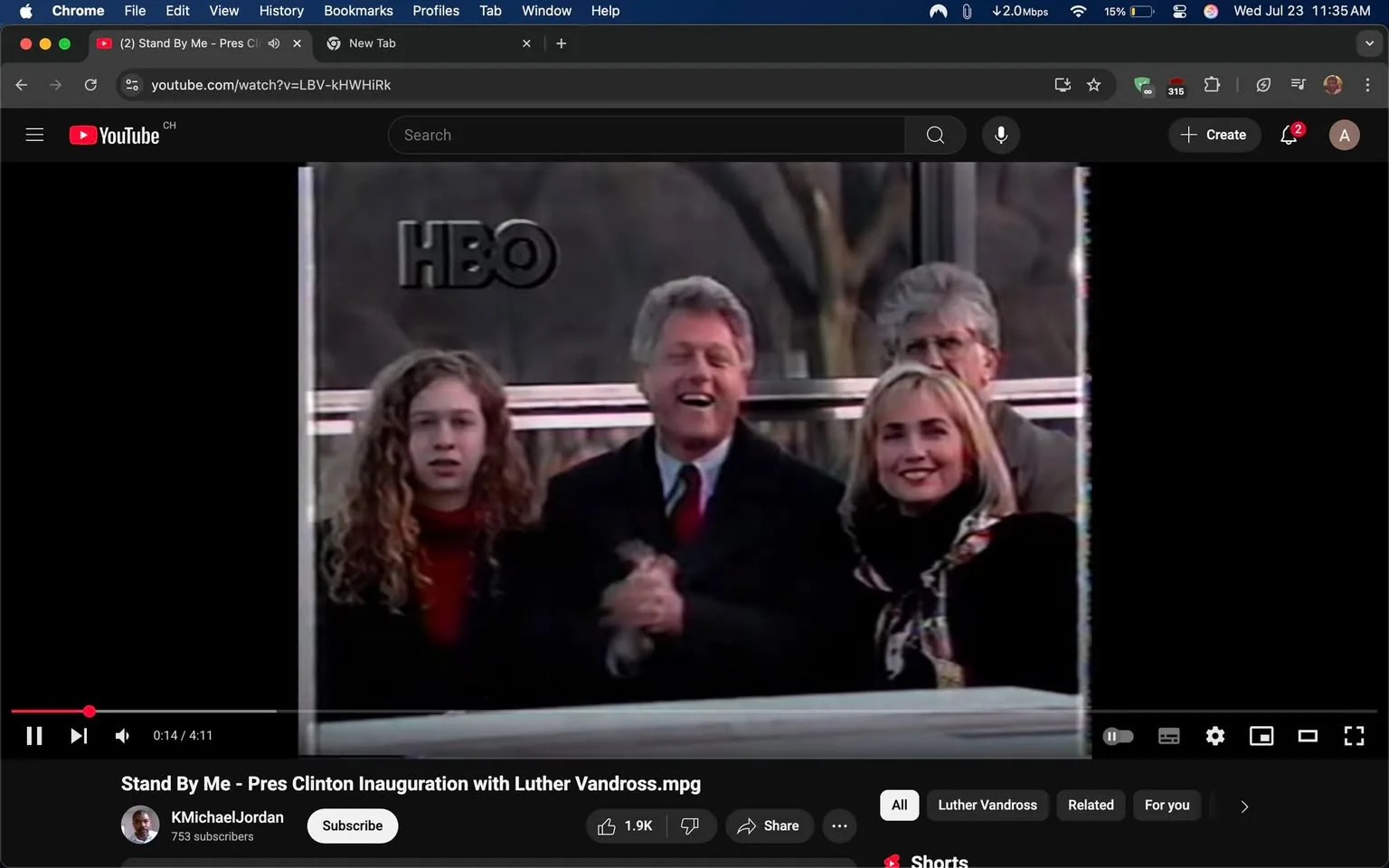Enable subtitles with the captions icon
This screenshot has width=1389, height=868.
click(x=1168, y=735)
